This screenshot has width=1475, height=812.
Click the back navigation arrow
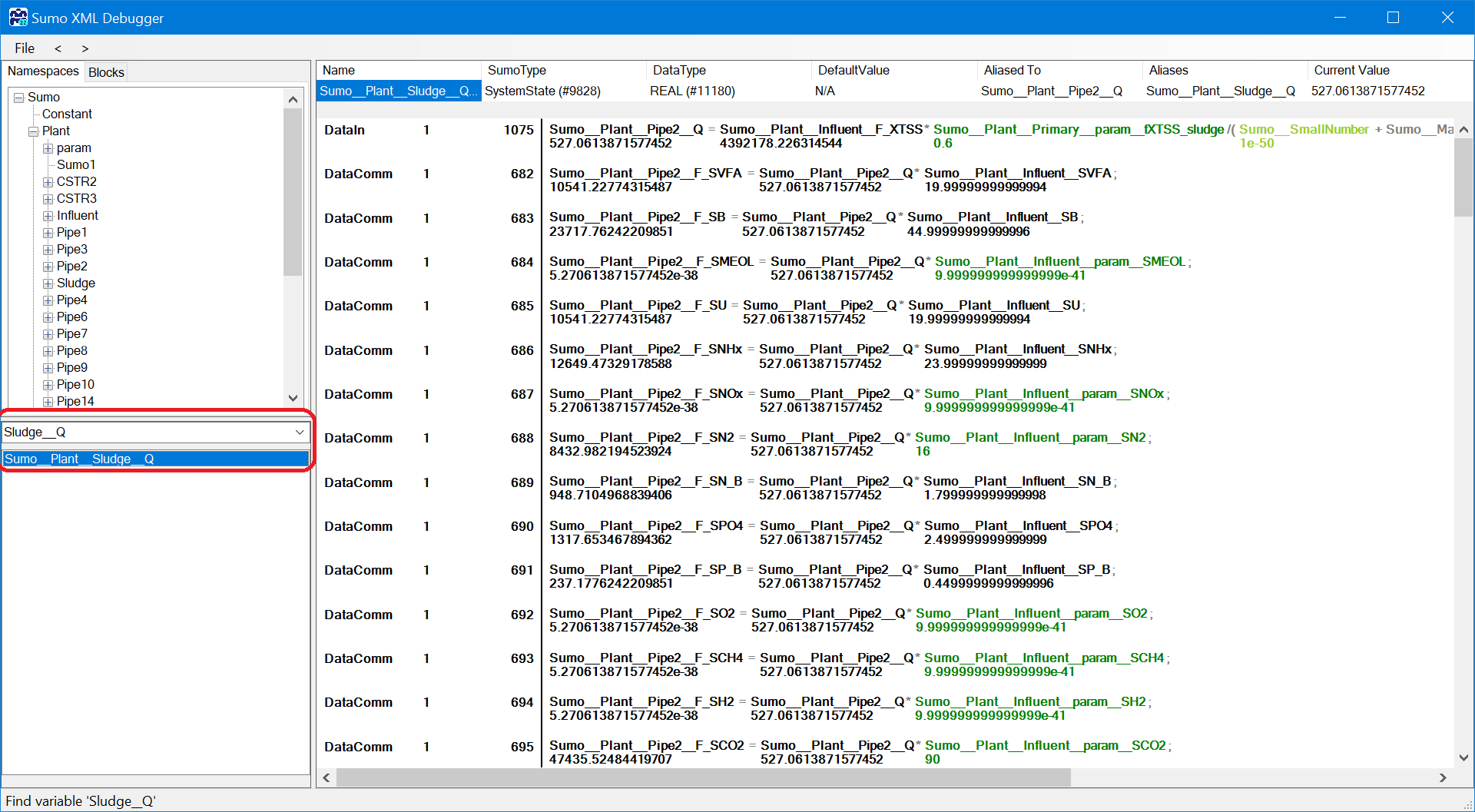(58, 48)
